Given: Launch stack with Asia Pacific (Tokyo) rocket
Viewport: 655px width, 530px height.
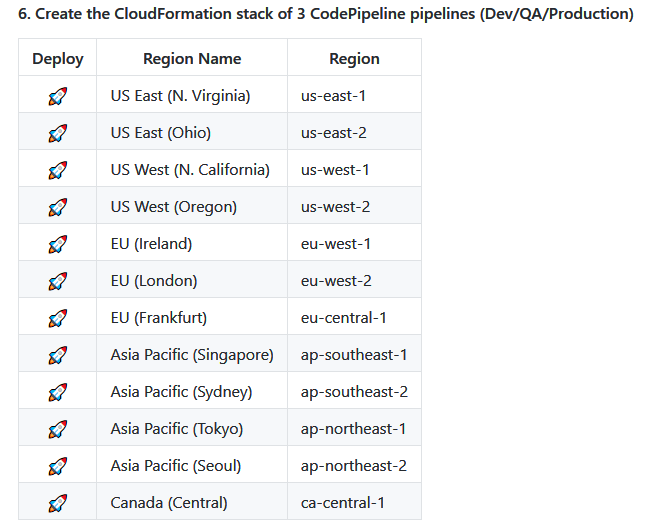Looking at the screenshot, I should 57,429.
